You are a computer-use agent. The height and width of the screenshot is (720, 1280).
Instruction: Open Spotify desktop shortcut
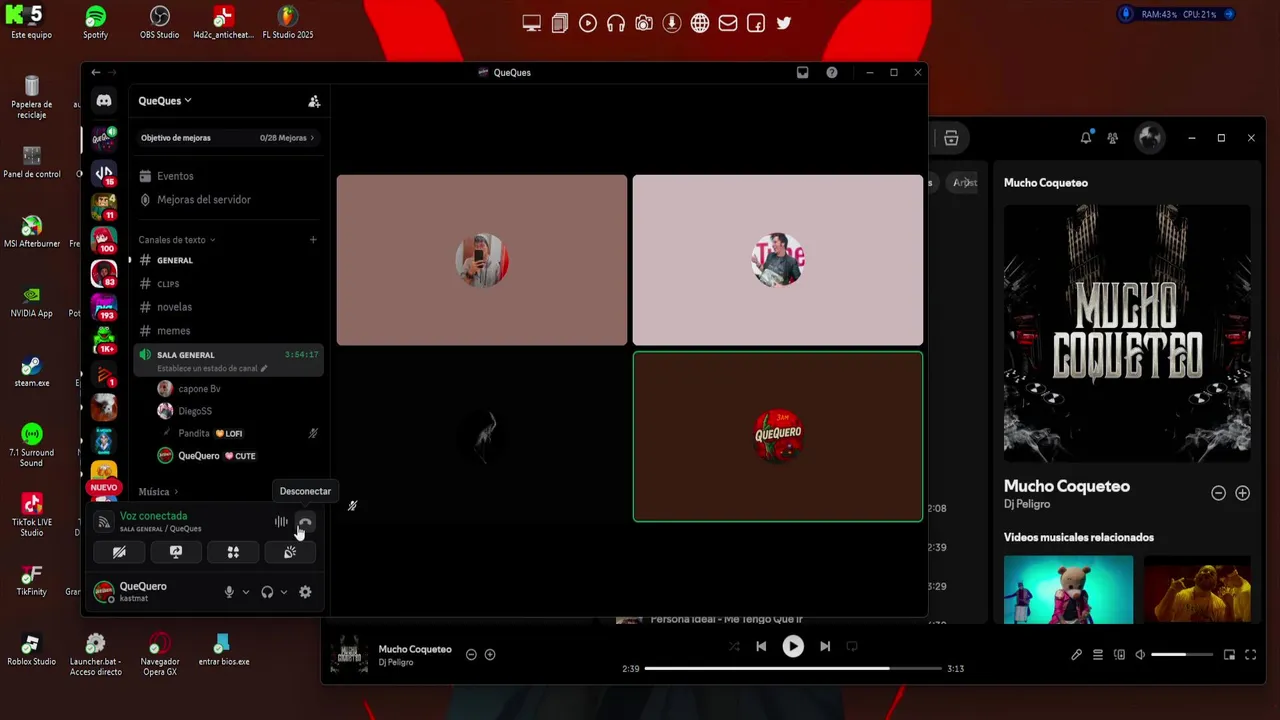coord(95,23)
